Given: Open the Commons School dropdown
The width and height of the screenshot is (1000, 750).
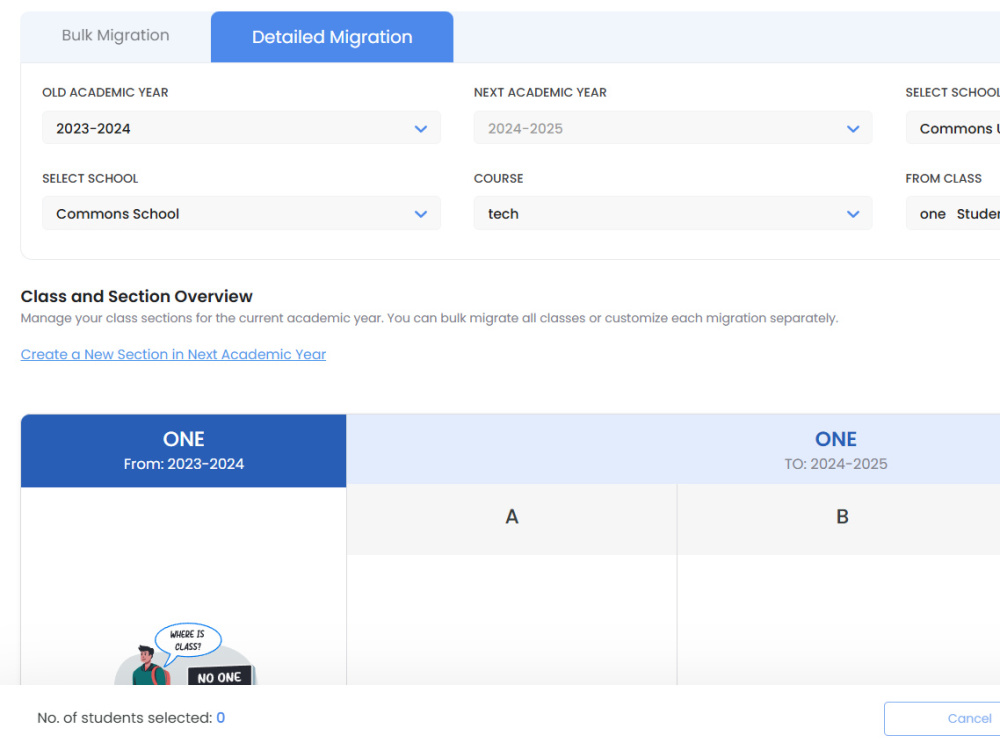Looking at the screenshot, I should pyautogui.click(x=241, y=213).
